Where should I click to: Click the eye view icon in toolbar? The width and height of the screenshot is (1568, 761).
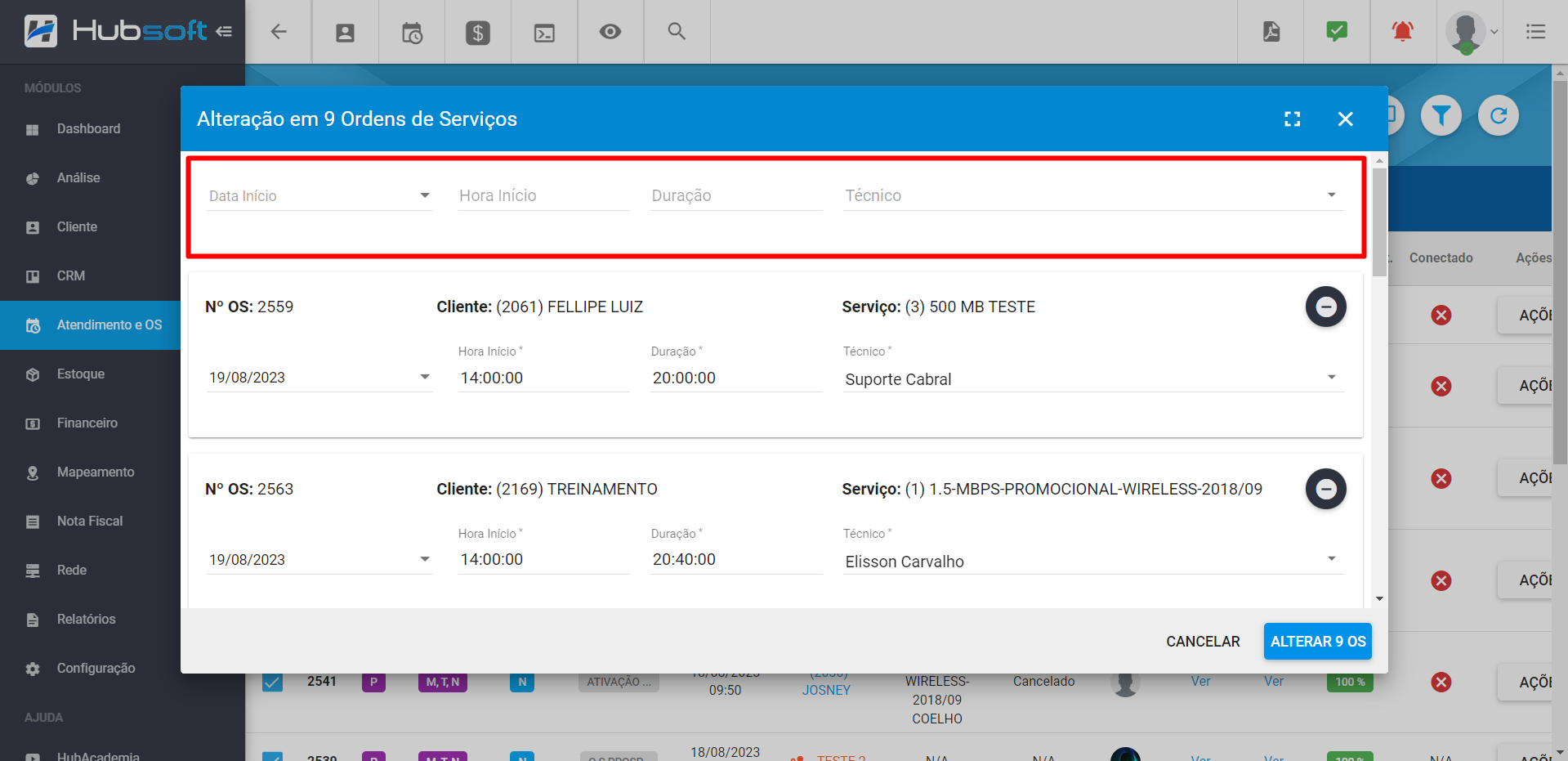[610, 32]
